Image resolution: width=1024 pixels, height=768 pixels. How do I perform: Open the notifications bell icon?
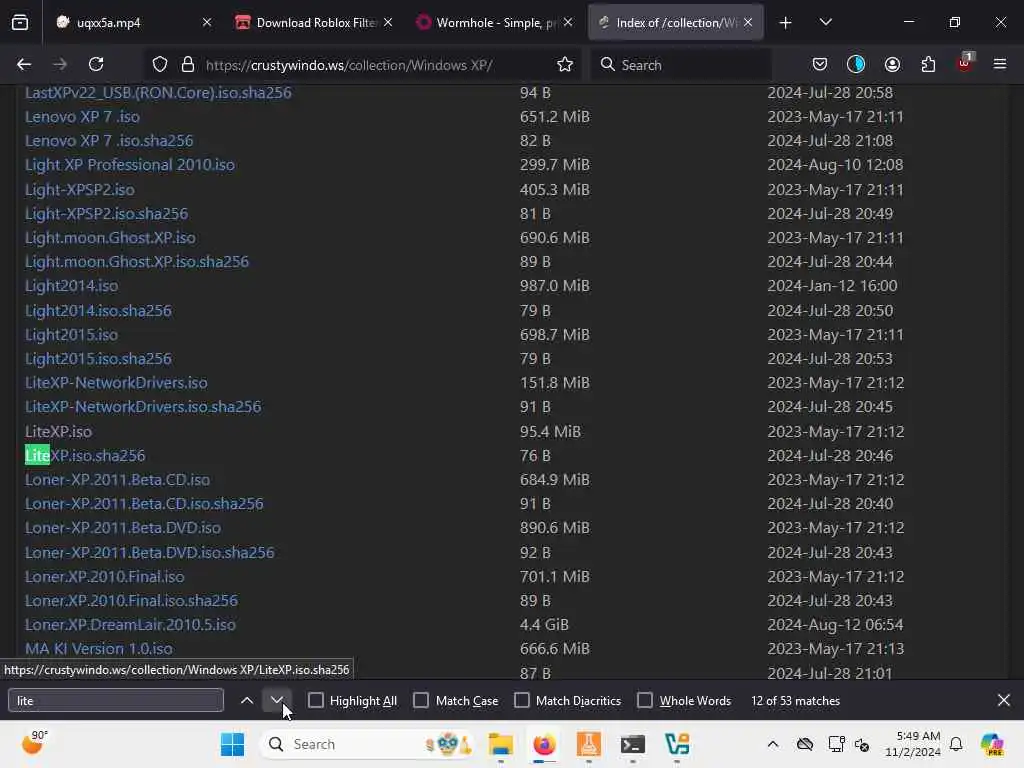(956, 744)
